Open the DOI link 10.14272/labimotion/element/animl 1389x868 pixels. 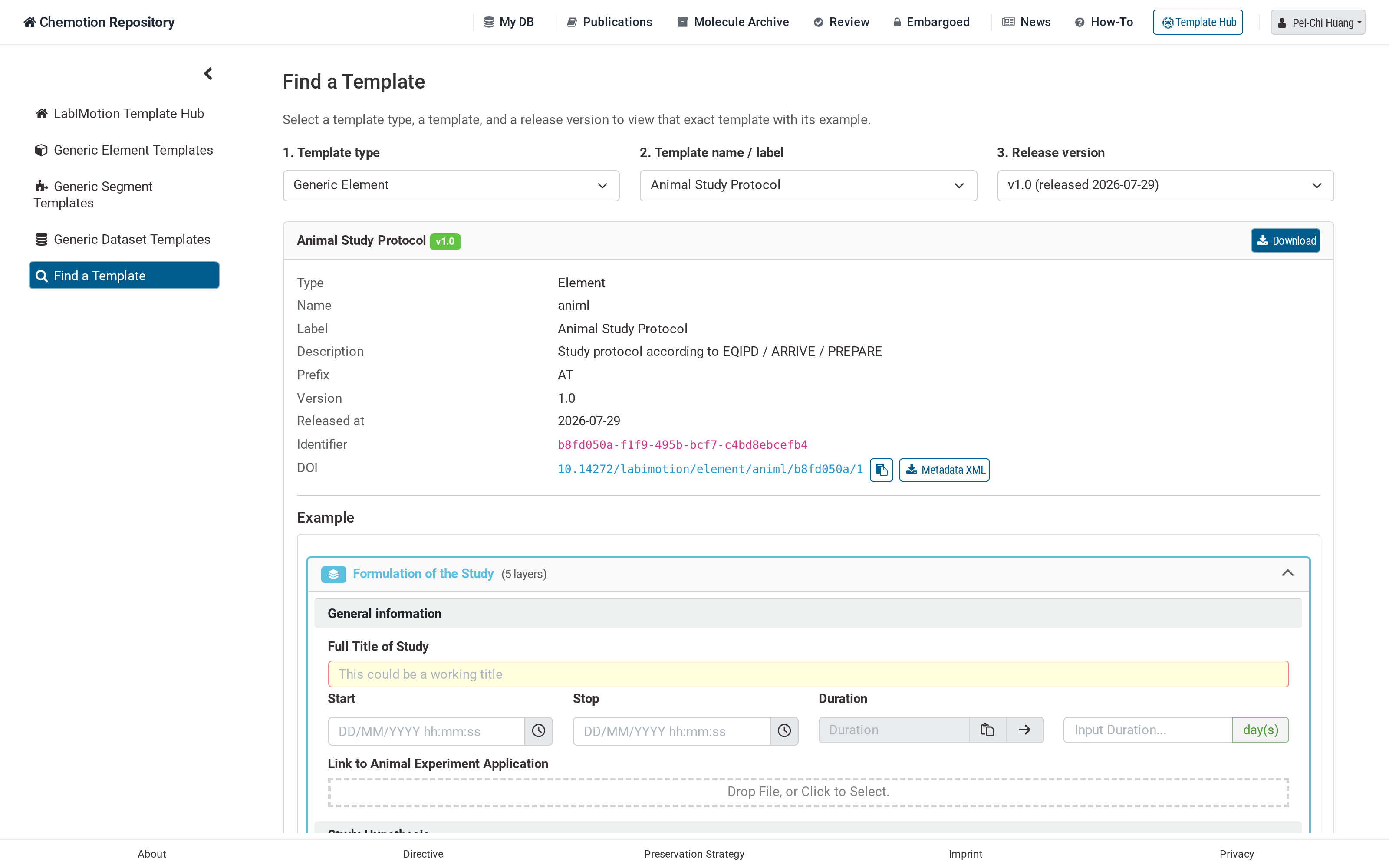pos(710,469)
